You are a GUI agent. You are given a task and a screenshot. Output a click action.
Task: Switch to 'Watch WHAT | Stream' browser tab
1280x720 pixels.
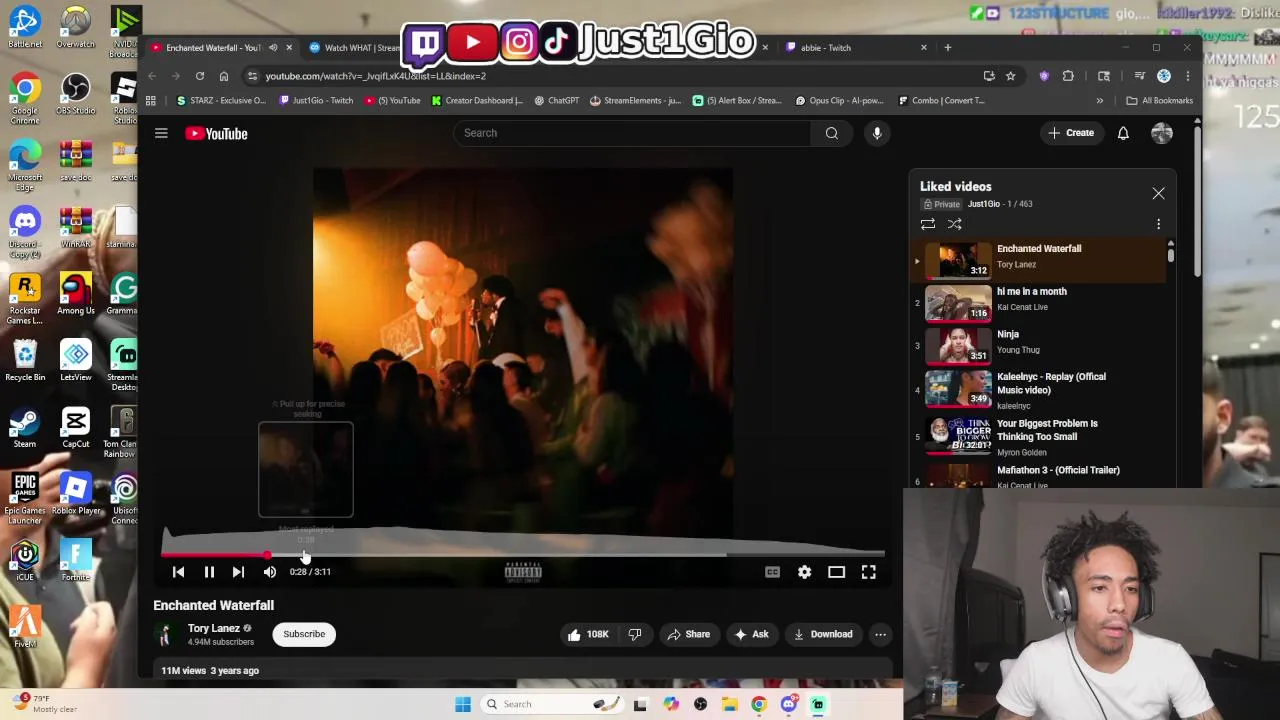coord(354,47)
